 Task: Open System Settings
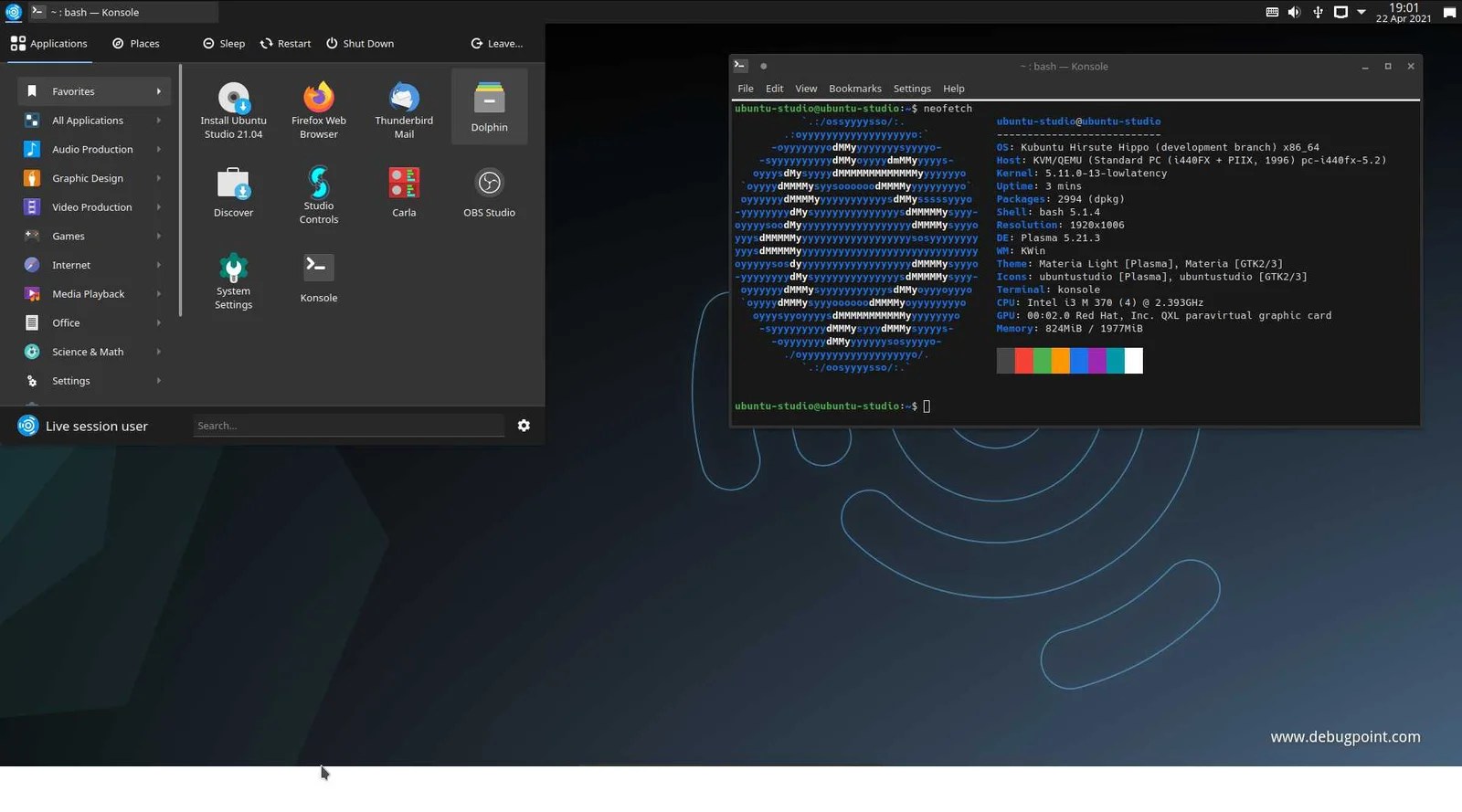[233, 280]
